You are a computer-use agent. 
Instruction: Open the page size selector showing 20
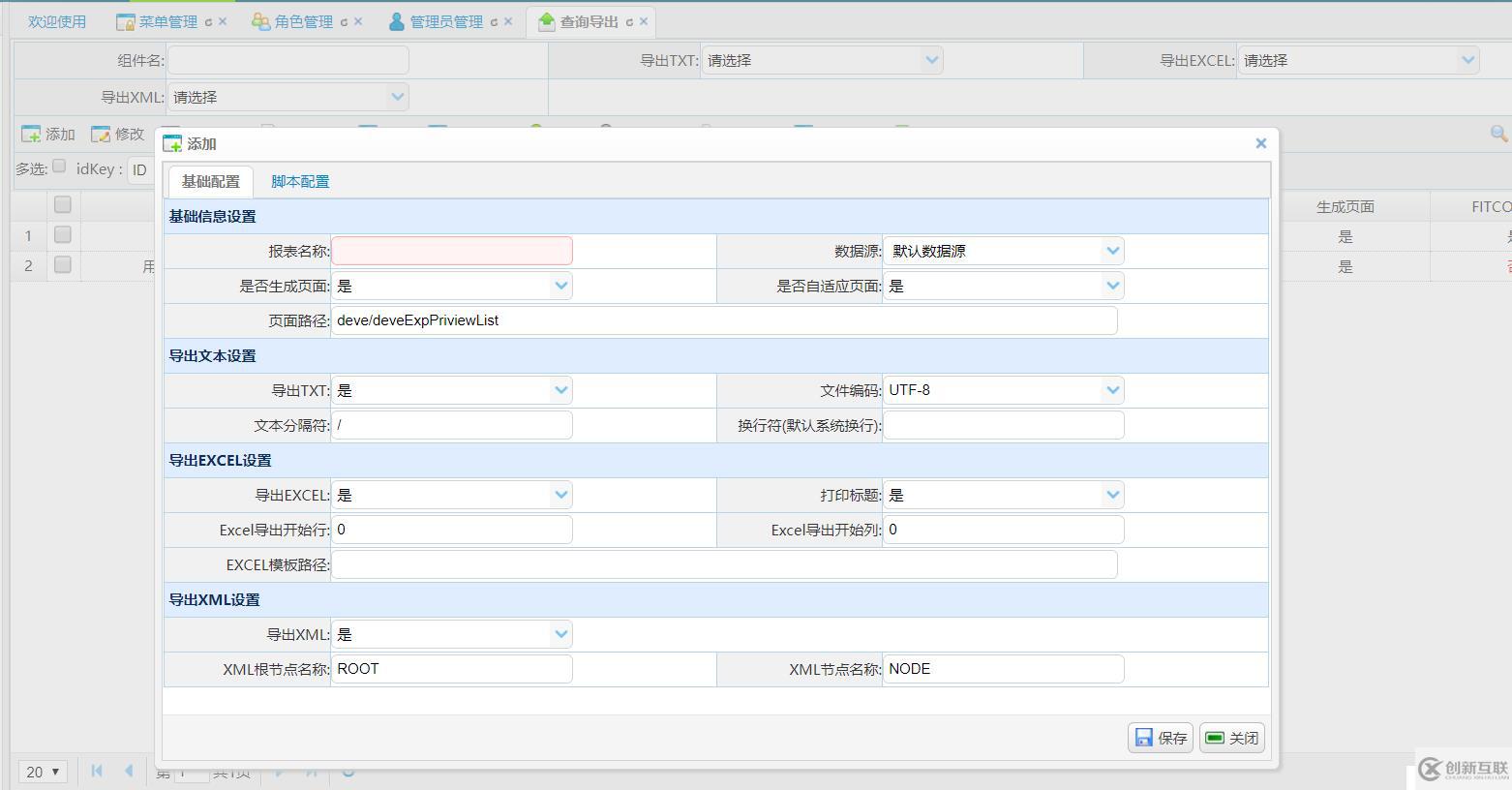(x=43, y=772)
